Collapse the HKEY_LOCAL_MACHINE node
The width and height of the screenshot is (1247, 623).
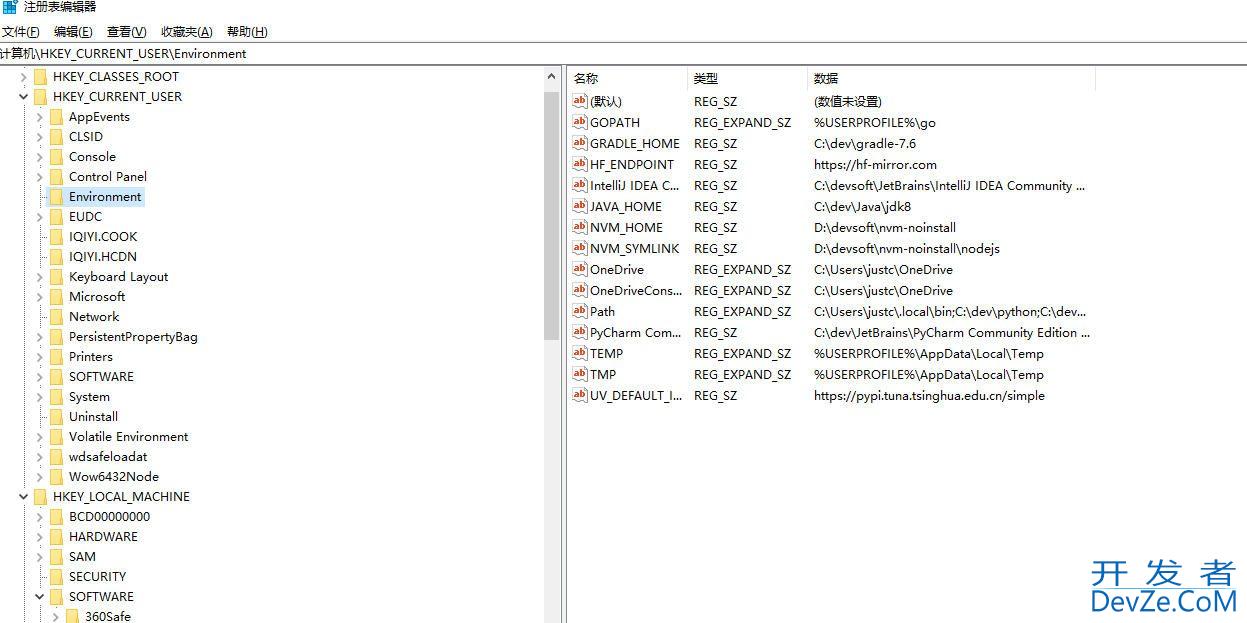[x=23, y=497]
